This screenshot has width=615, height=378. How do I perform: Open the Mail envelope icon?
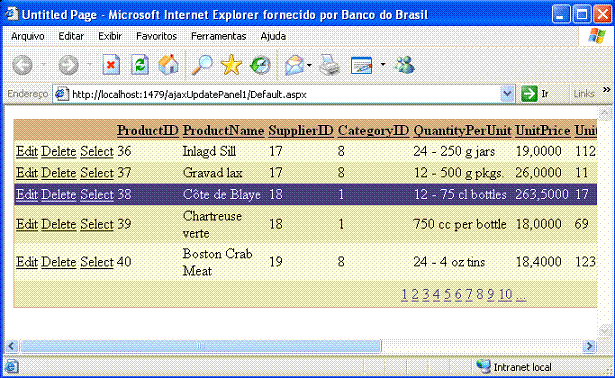295,65
